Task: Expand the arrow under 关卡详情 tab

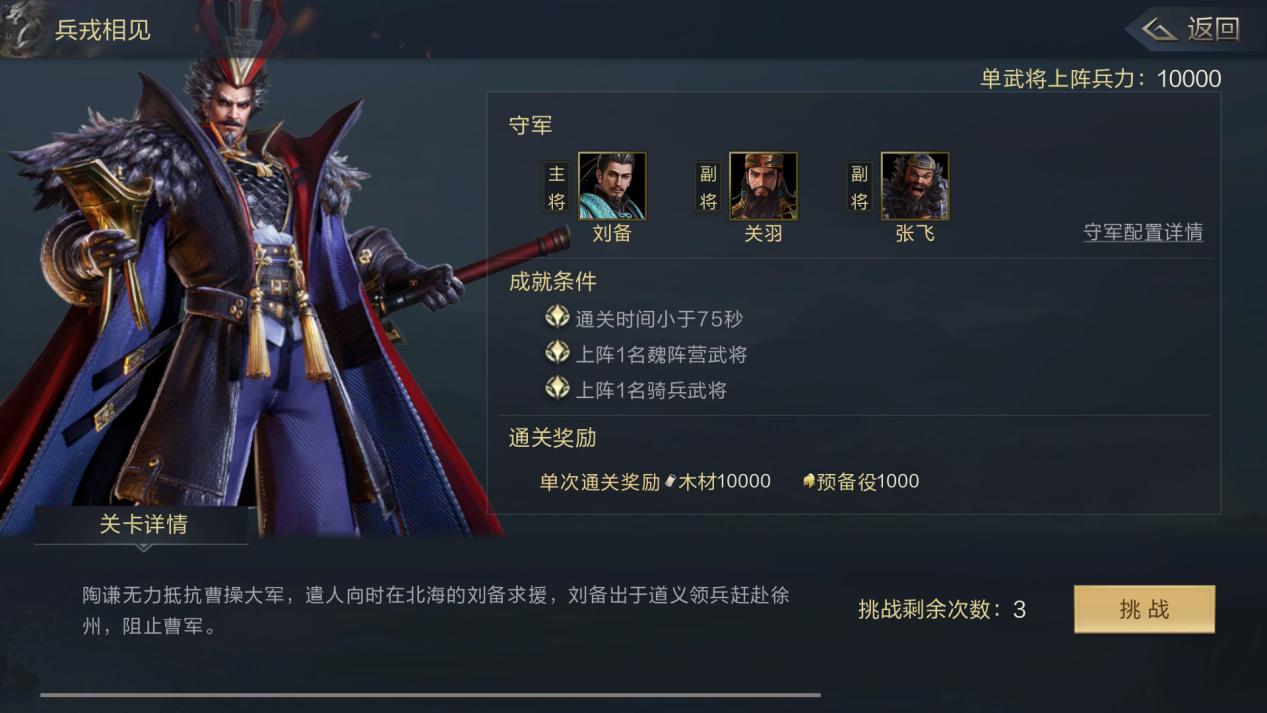Action: pos(143,548)
